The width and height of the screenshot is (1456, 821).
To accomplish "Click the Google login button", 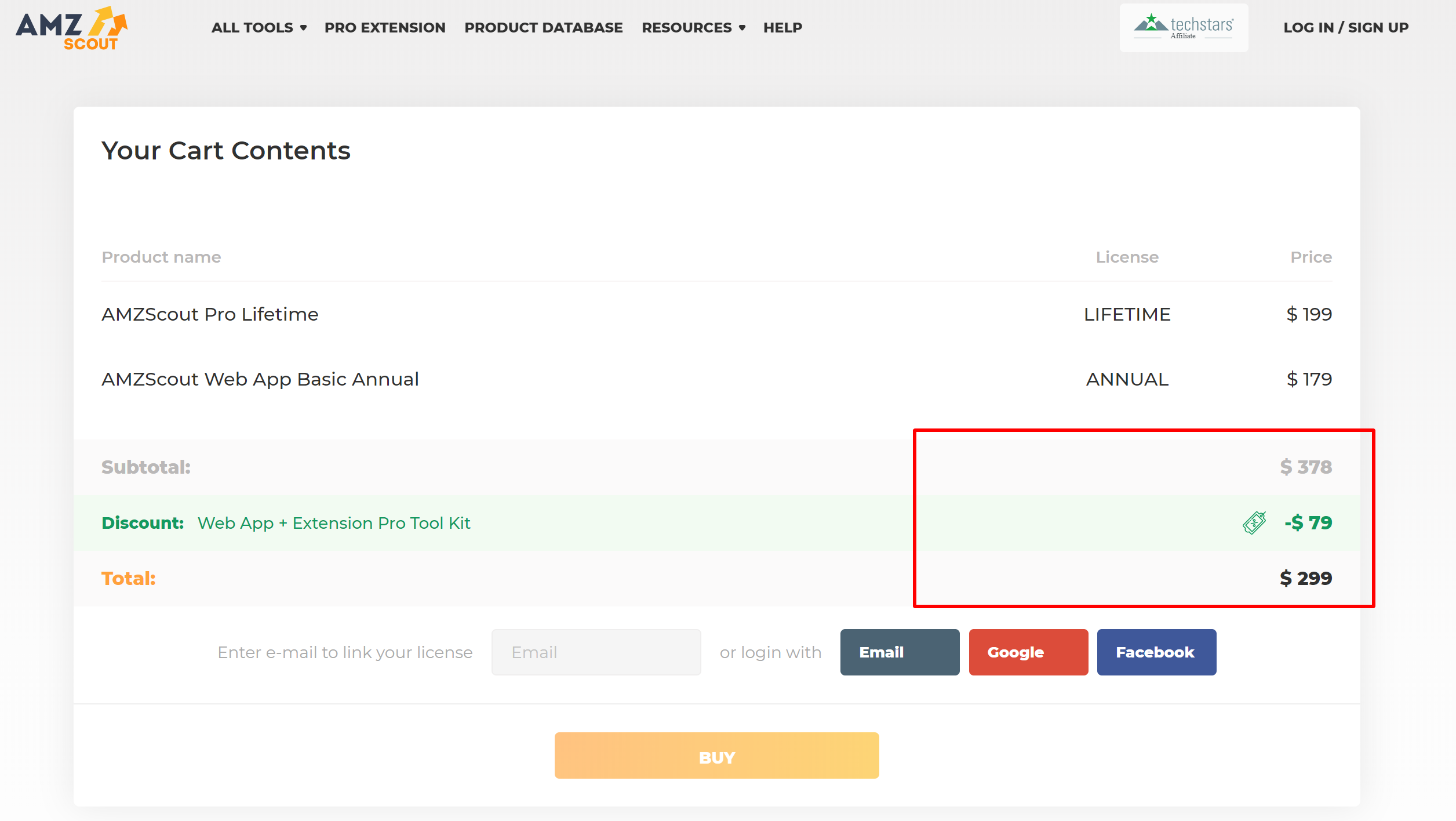I will point(1016,652).
